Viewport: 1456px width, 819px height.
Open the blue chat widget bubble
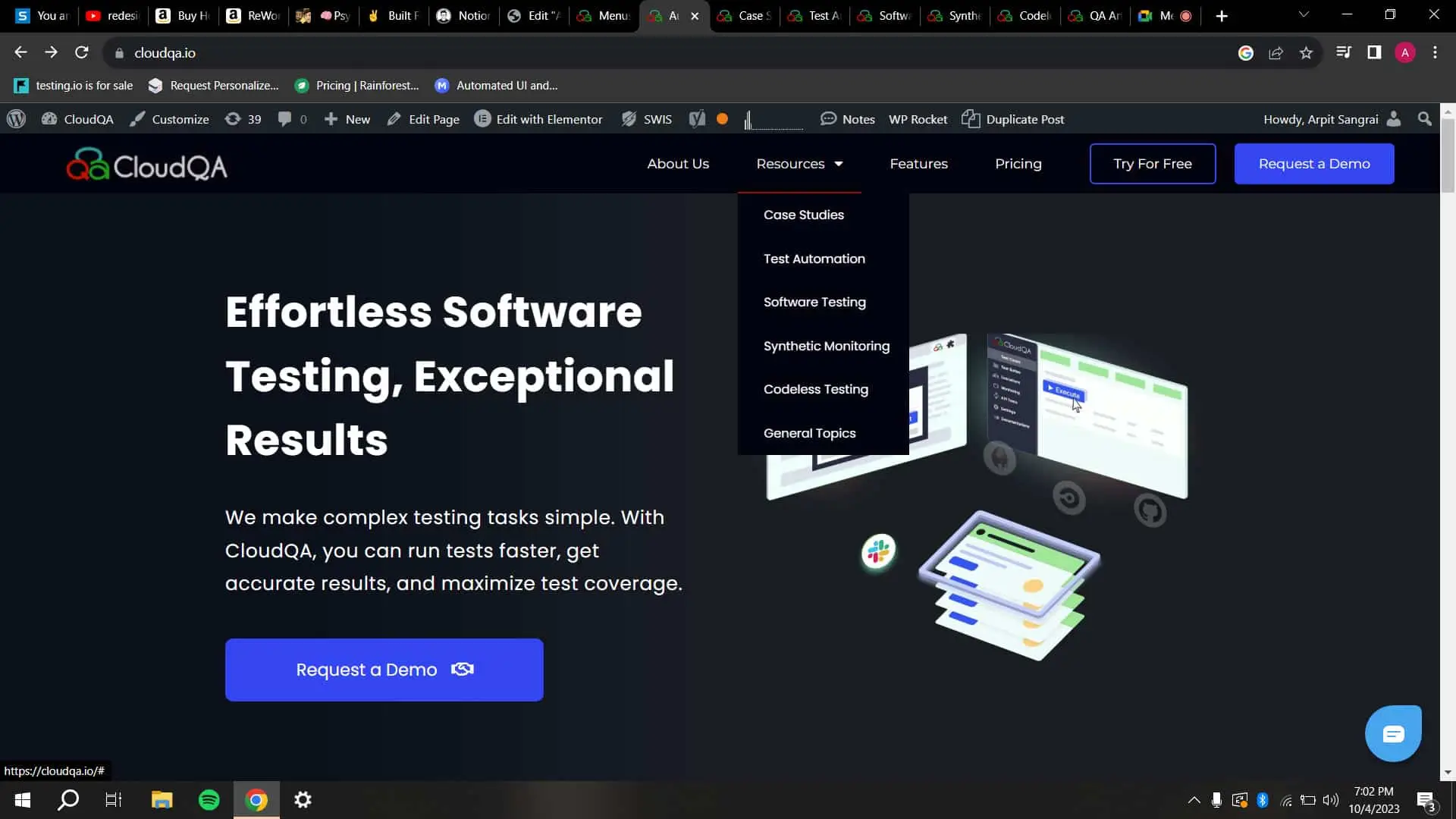pos(1393,733)
